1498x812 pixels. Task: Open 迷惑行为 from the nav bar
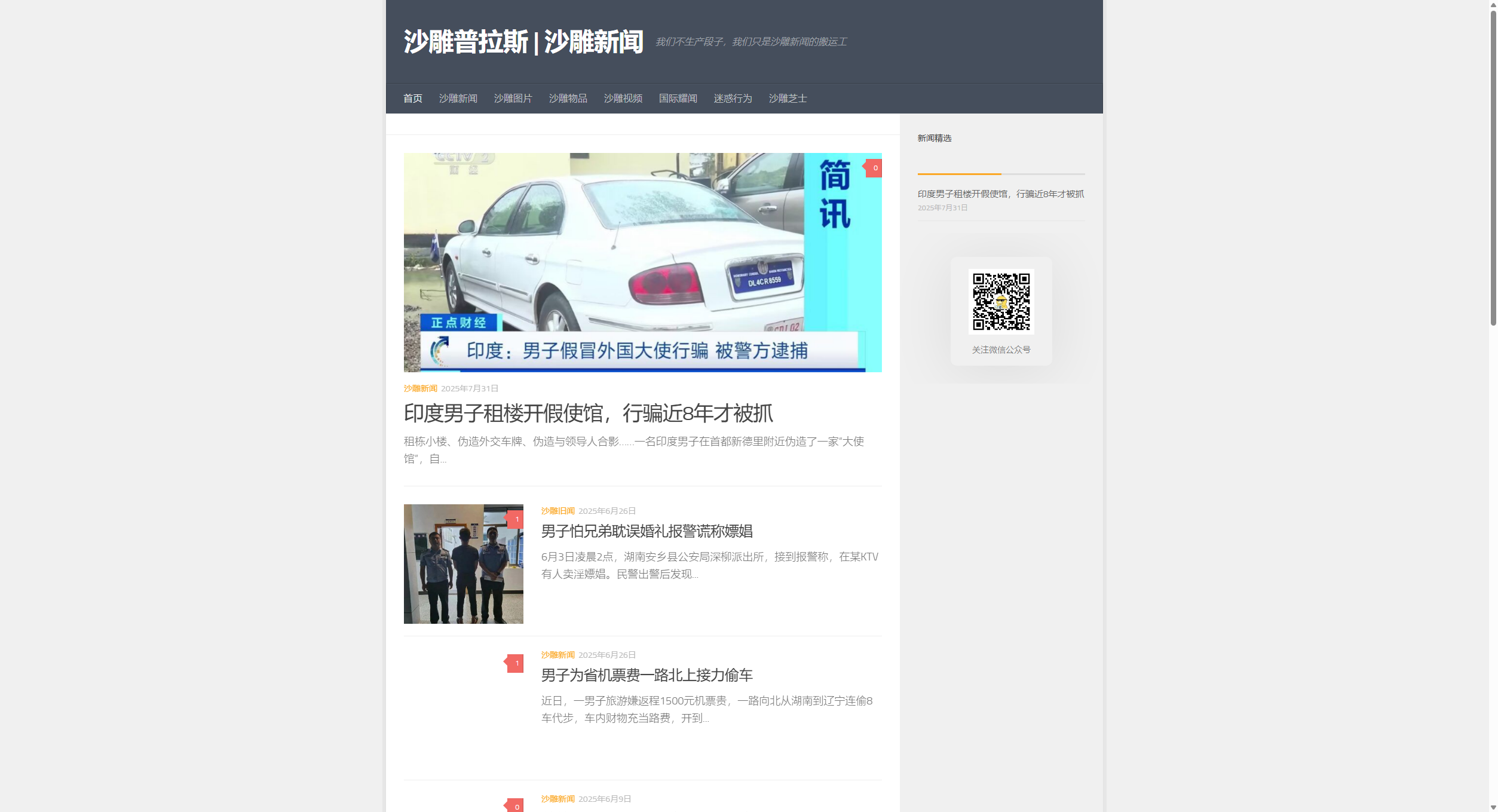tap(733, 99)
